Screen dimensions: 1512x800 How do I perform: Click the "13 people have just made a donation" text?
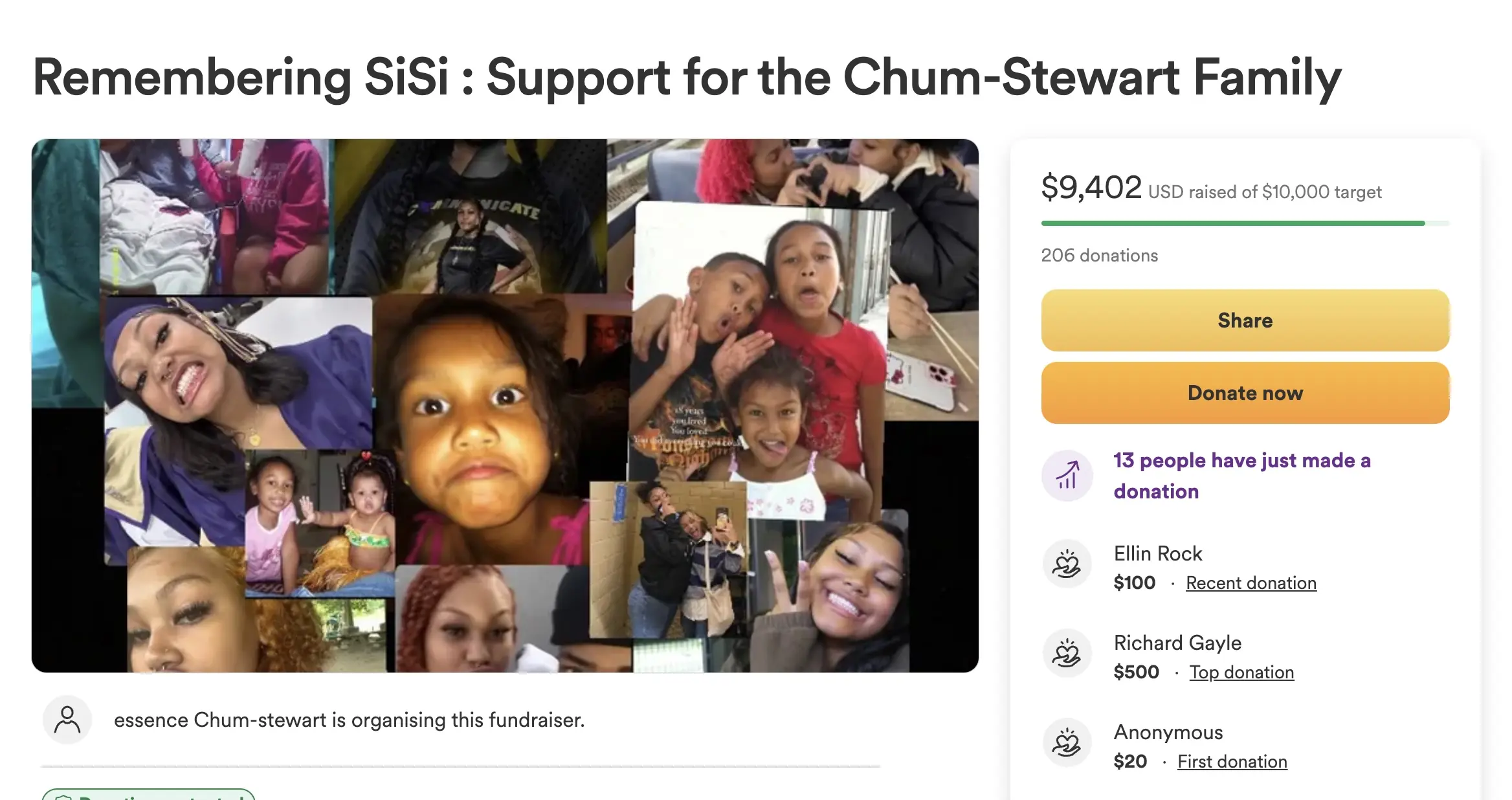pyautogui.click(x=1241, y=476)
